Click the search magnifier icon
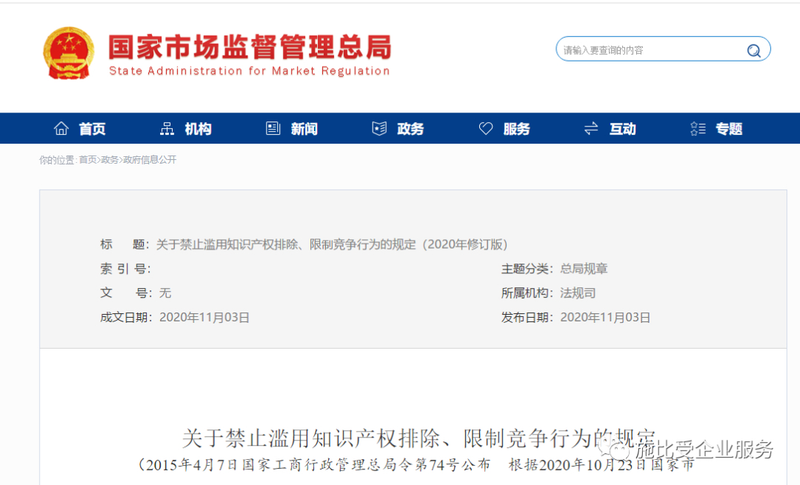Screen dimensions: 800x485 pos(754,50)
